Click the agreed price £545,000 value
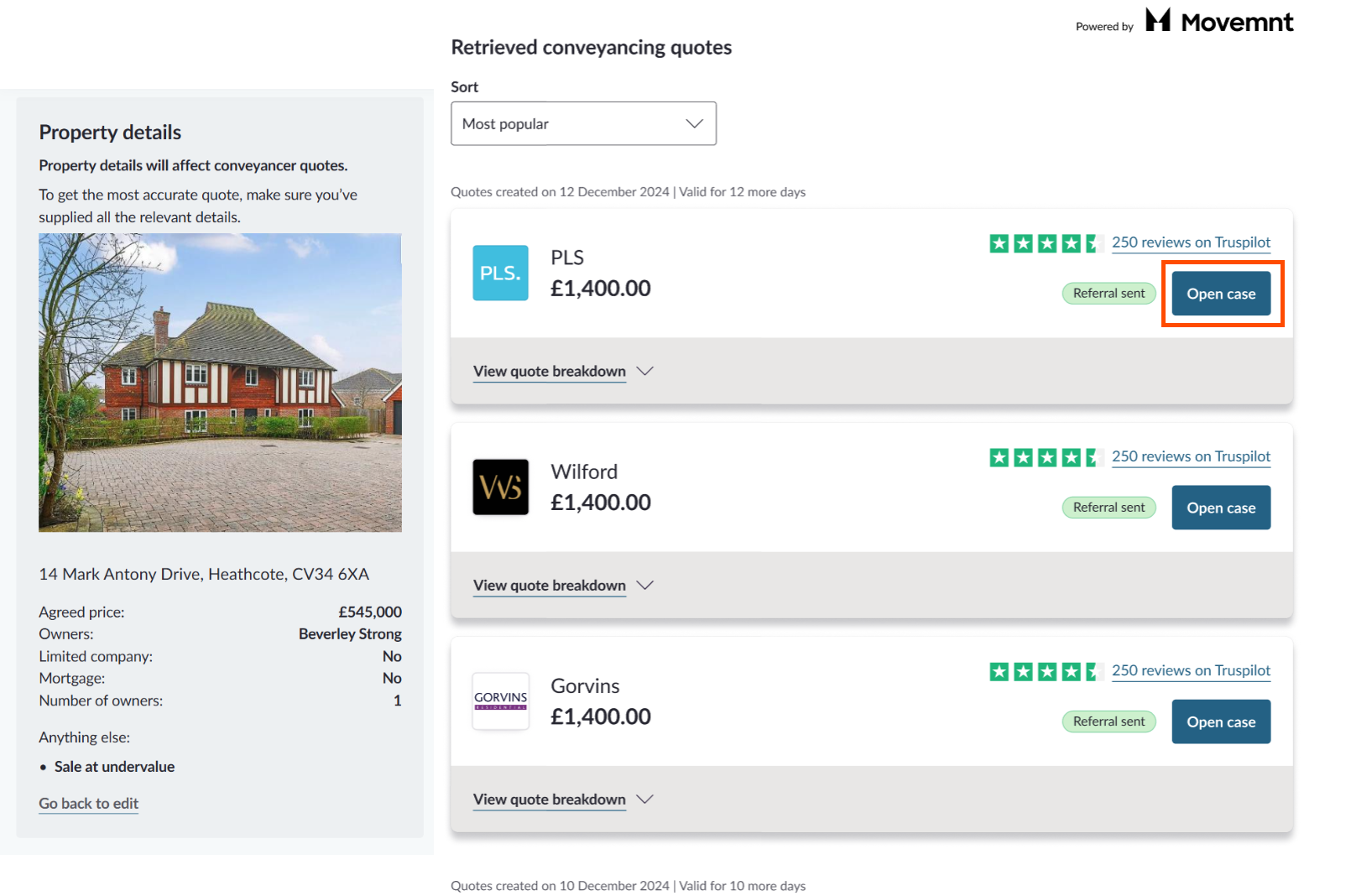Screen dimensions: 1351x896 [370, 612]
